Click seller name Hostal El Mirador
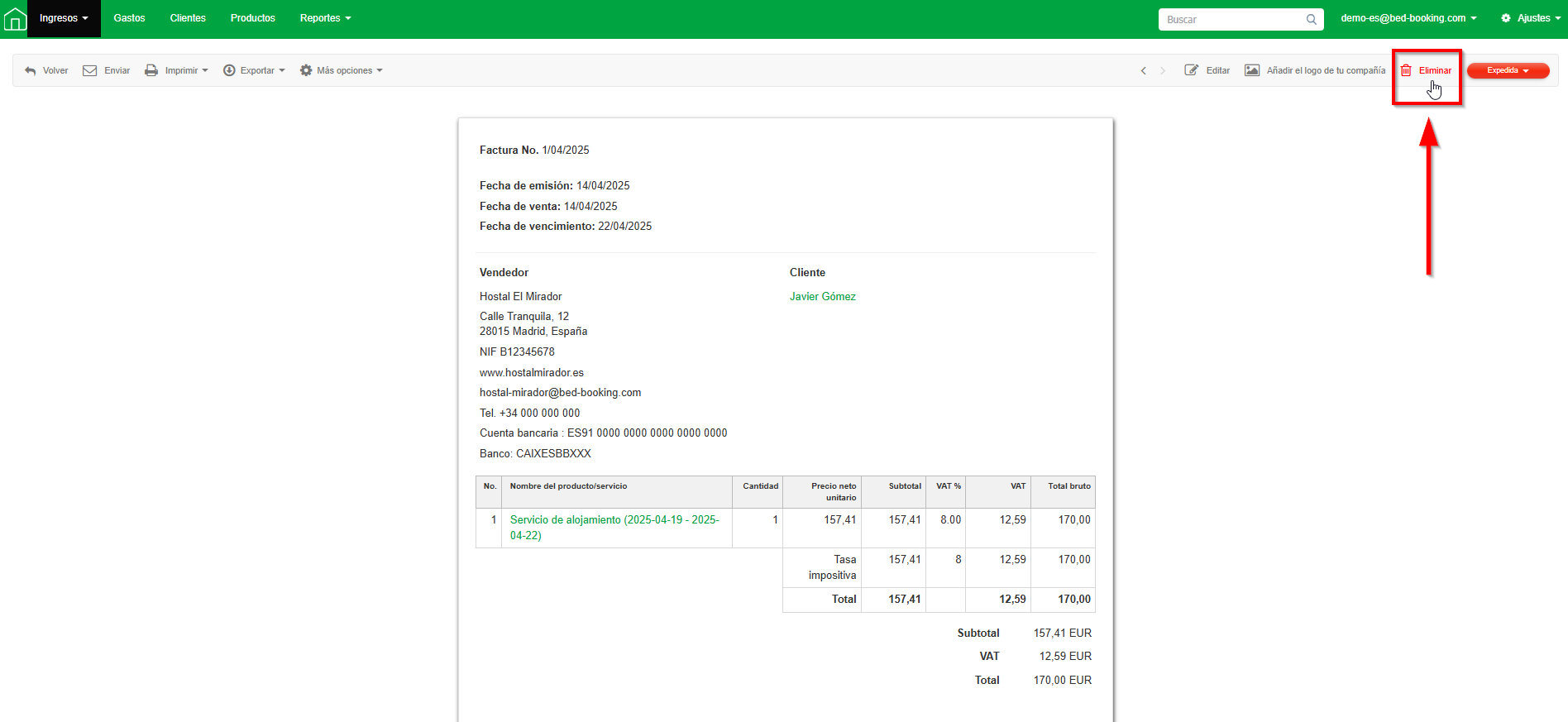1568x722 pixels. click(520, 297)
